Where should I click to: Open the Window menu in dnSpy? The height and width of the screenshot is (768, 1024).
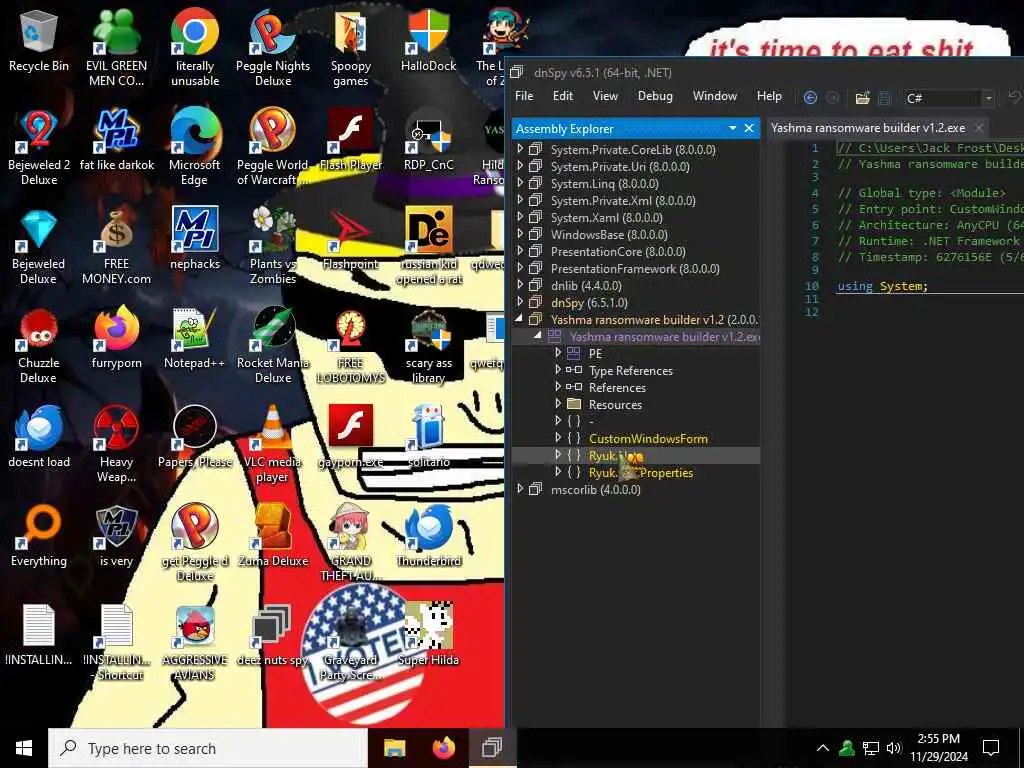[x=714, y=96]
